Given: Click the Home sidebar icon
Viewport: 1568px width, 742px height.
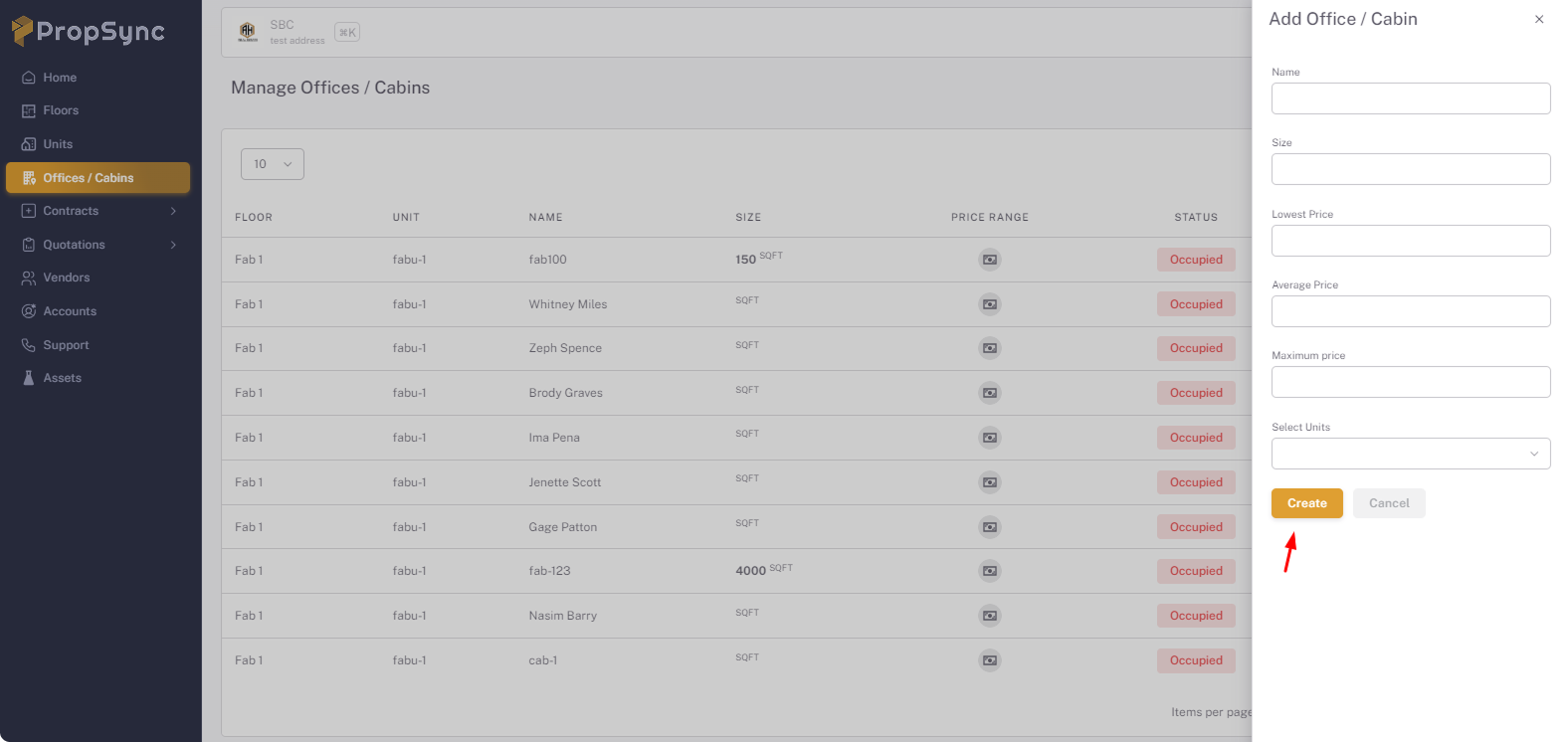Looking at the screenshot, I should (29, 78).
